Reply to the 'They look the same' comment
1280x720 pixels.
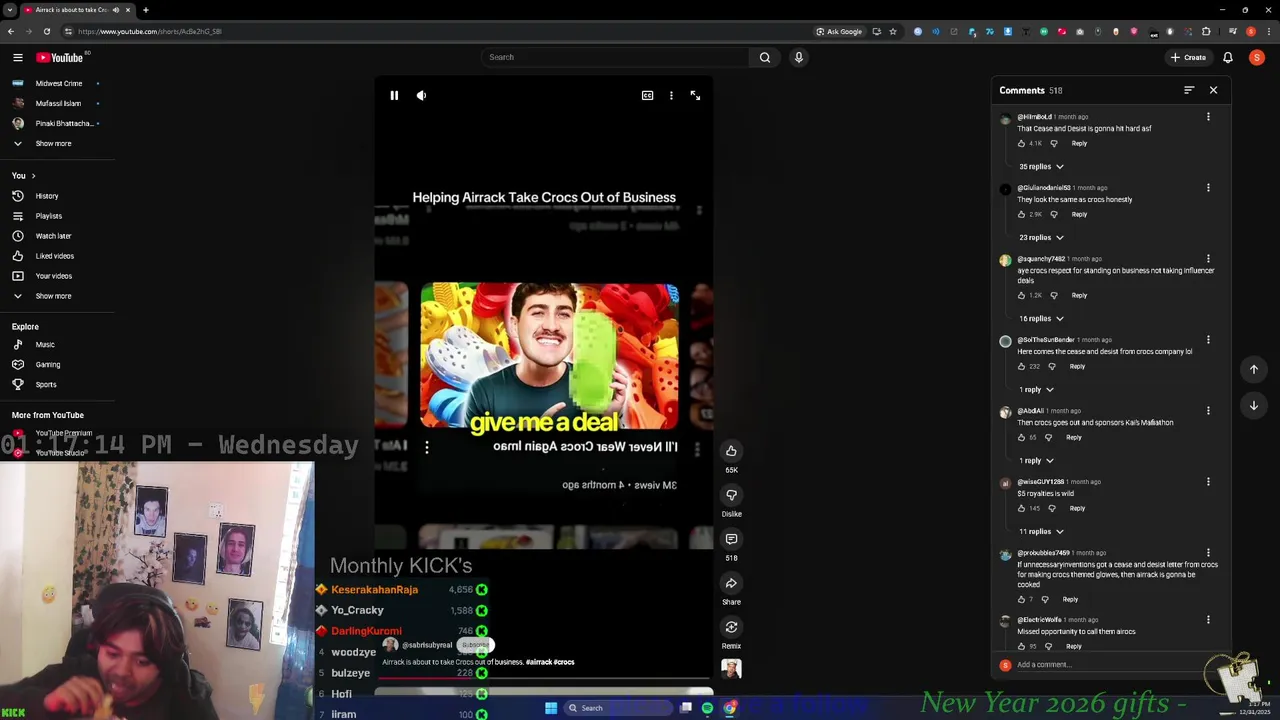click(1079, 214)
